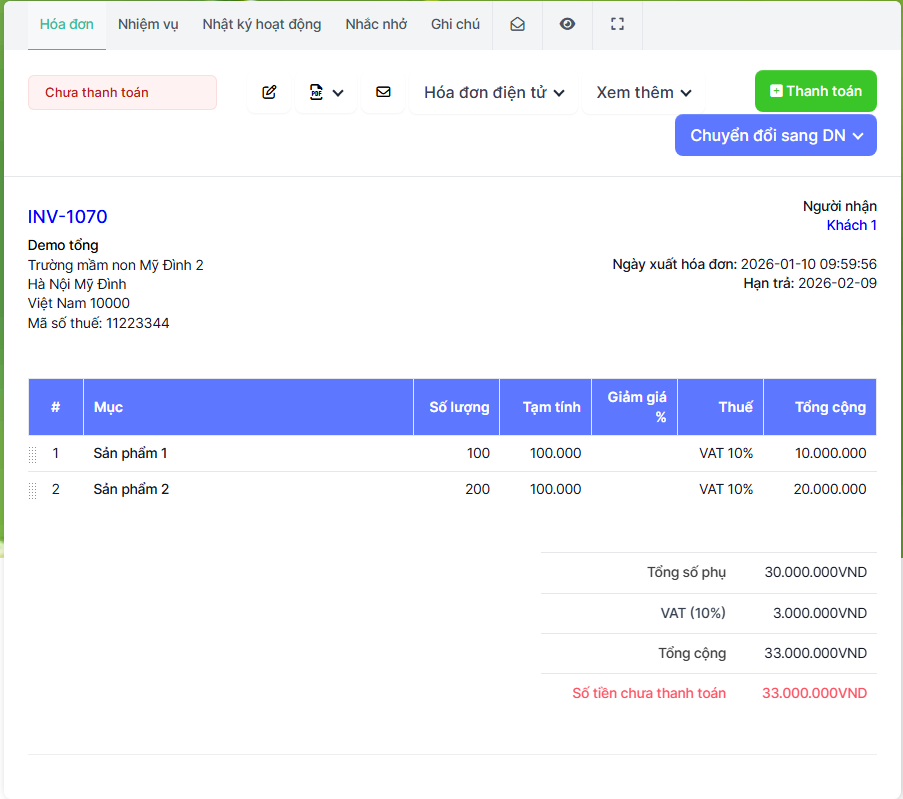Image resolution: width=903 pixels, height=799 pixels.
Task: Open the PDF dropdown arrow
Action: tap(338, 93)
